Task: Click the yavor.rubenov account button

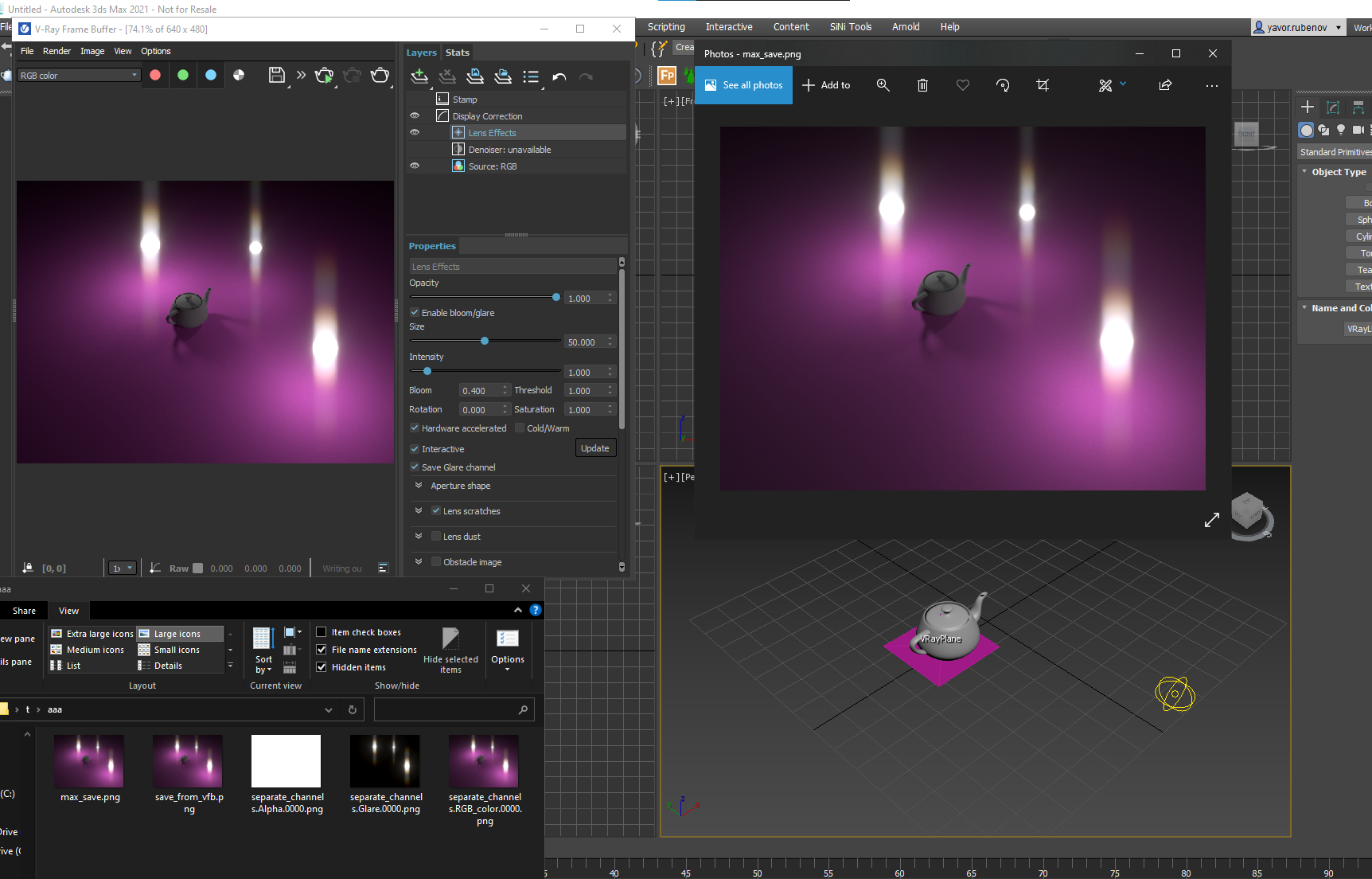Action: (1298, 27)
